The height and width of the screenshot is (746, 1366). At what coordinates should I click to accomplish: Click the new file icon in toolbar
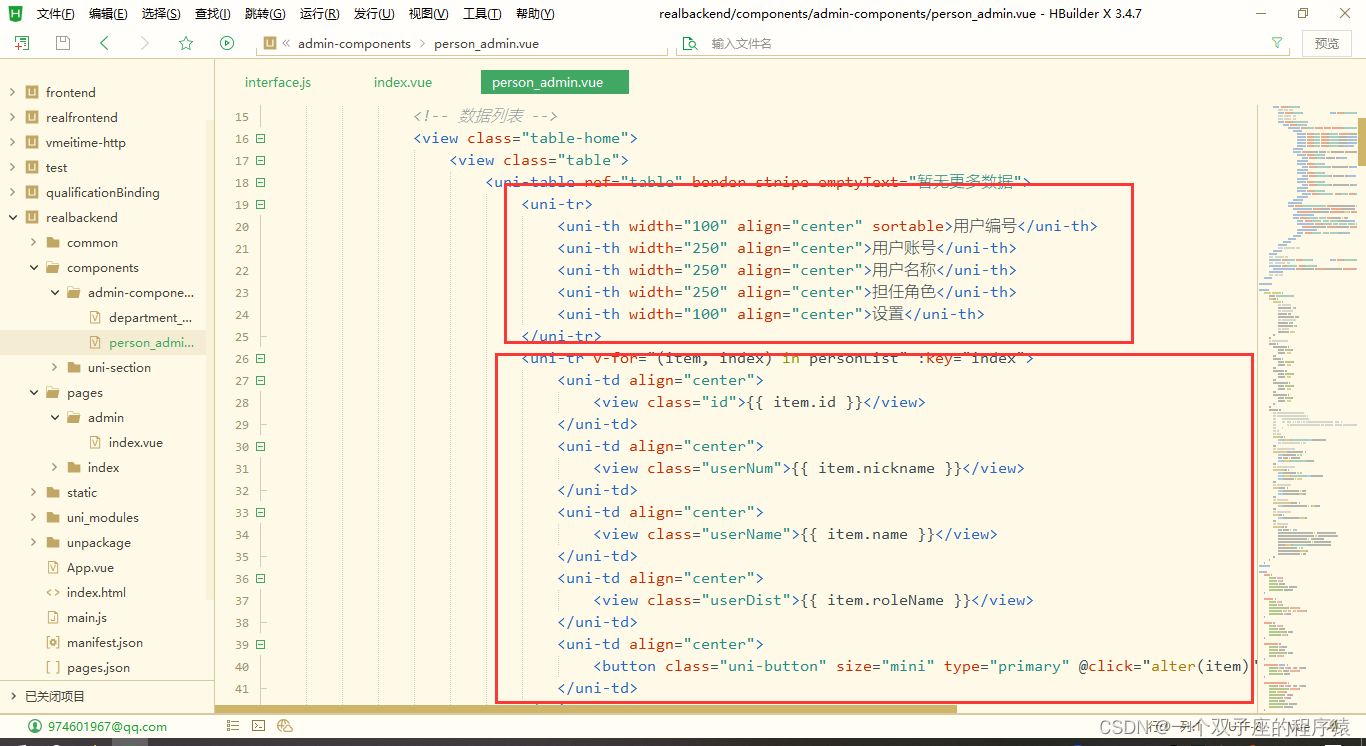tap(22, 43)
